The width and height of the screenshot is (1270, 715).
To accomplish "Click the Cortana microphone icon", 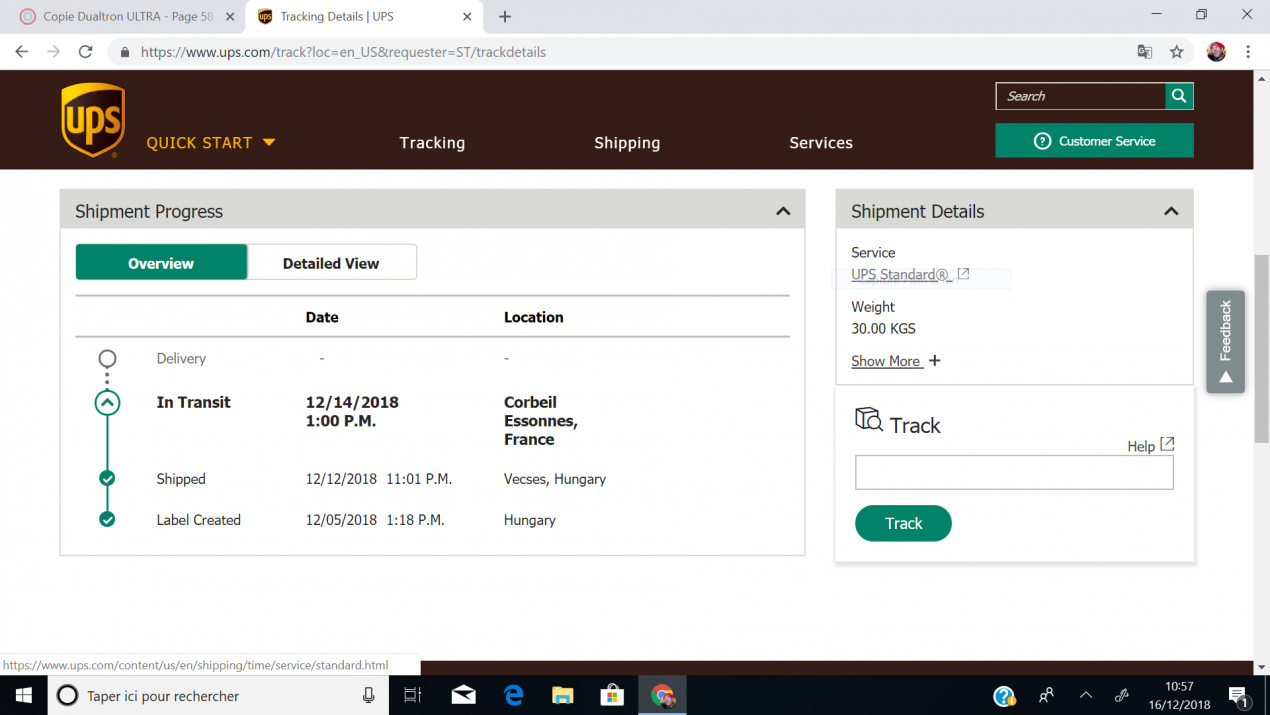I will [369, 696].
